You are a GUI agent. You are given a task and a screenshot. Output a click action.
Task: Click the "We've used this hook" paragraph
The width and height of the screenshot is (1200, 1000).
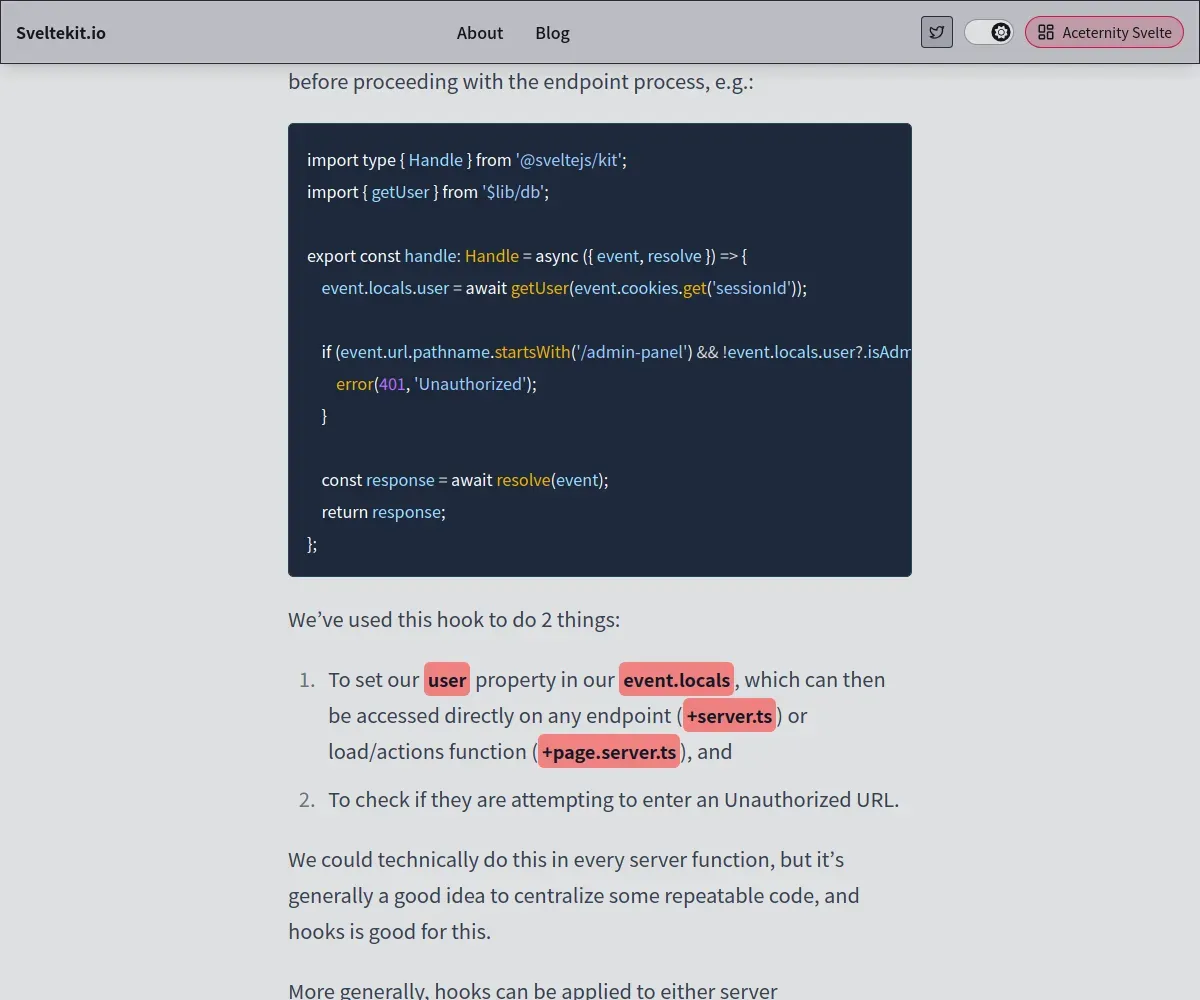tap(454, 620)
